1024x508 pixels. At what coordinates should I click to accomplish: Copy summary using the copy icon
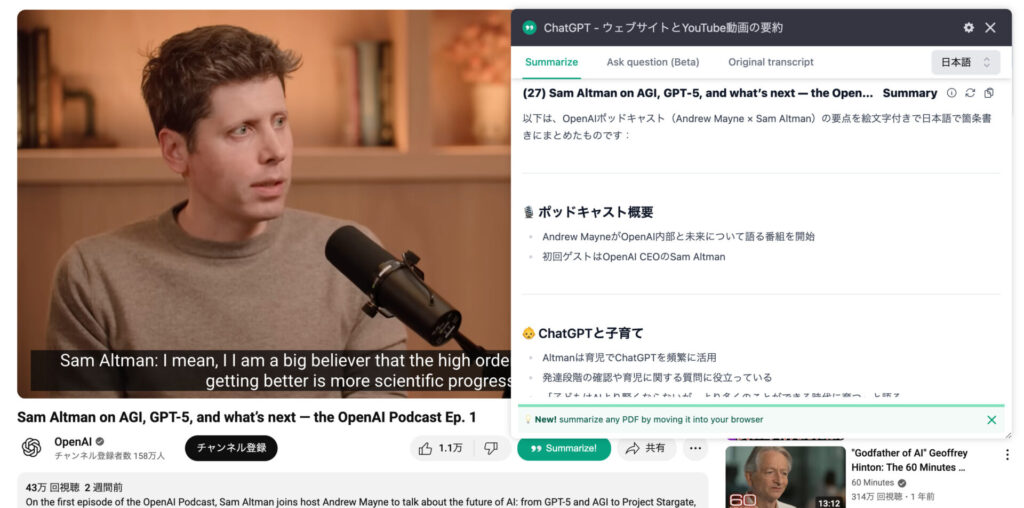click(x=989, y=93)
